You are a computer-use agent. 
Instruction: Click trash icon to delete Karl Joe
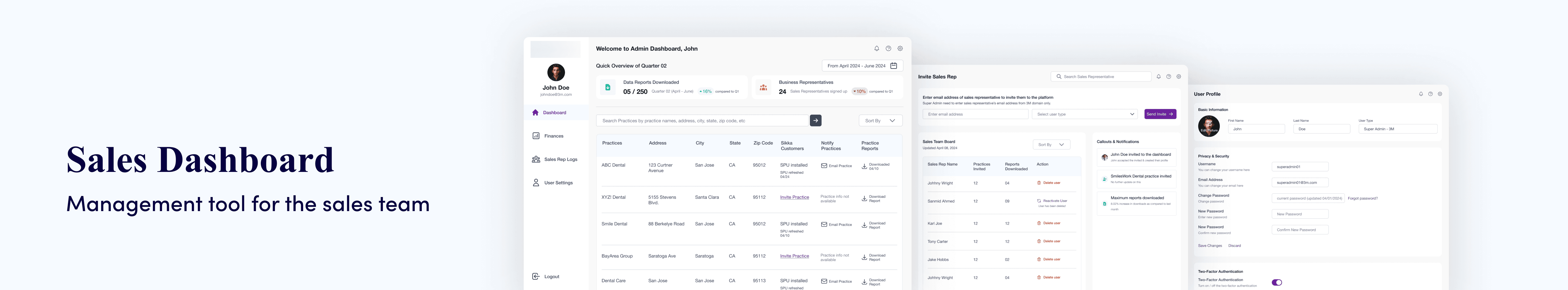(x=1039, y=223)
